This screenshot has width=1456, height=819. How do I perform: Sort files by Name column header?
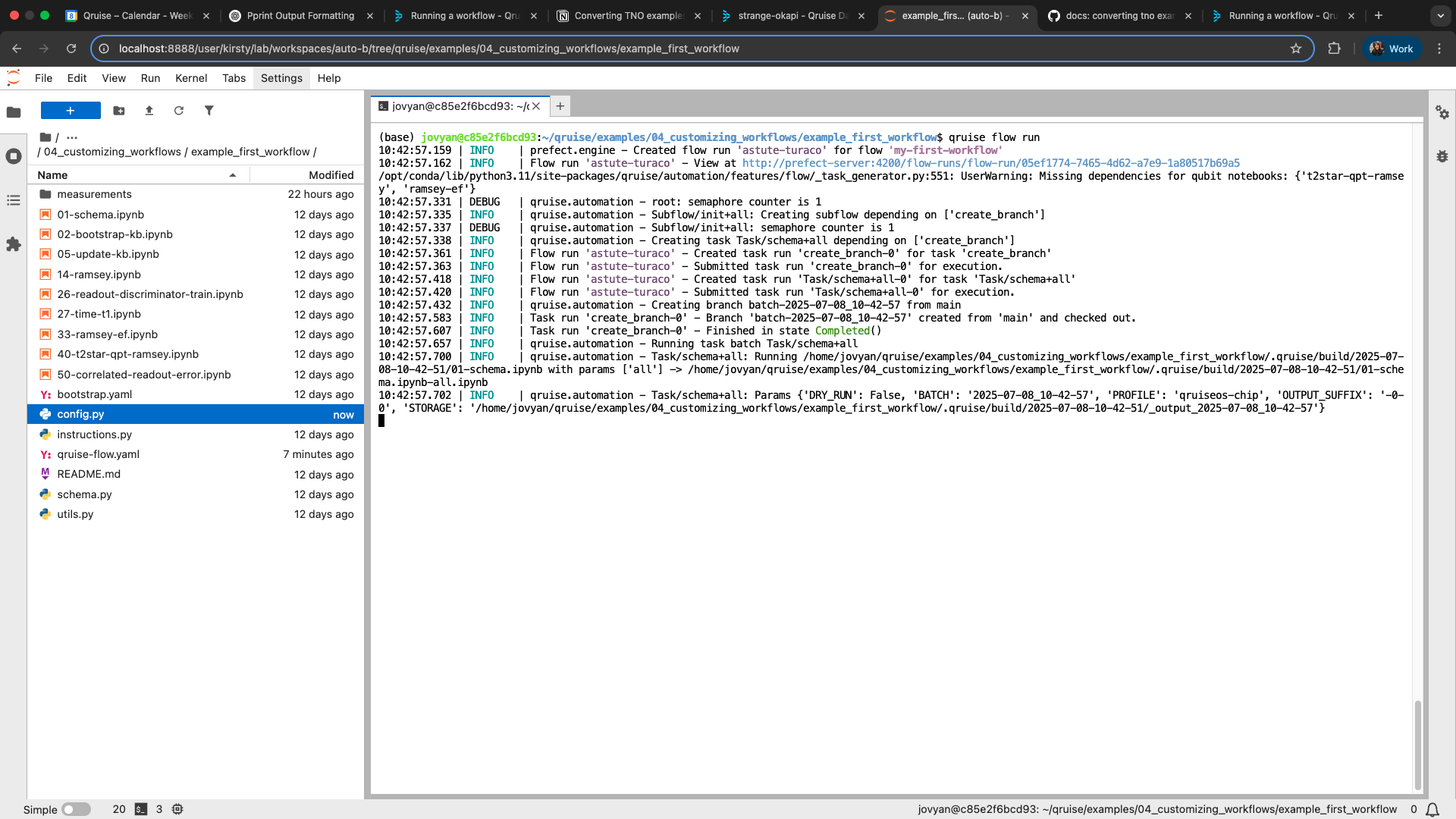(x=53, y=174)
